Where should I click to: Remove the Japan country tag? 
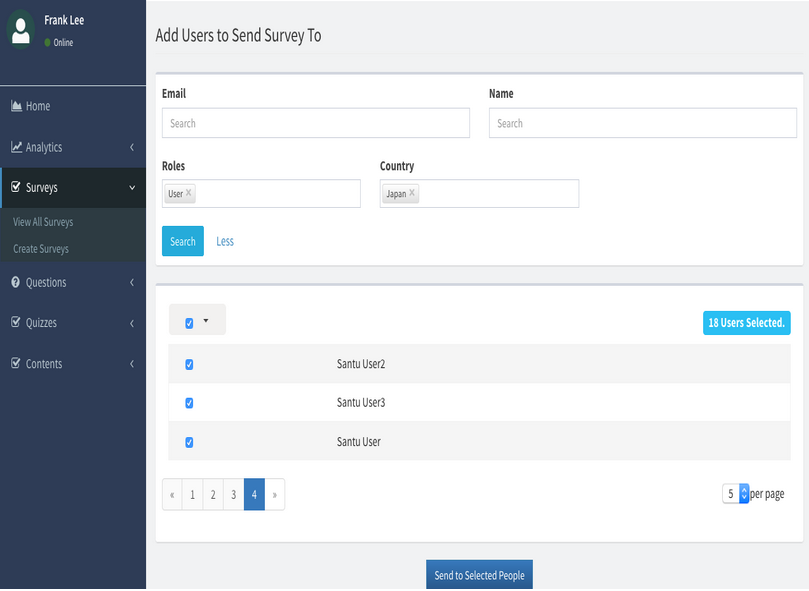click(412, 193)
